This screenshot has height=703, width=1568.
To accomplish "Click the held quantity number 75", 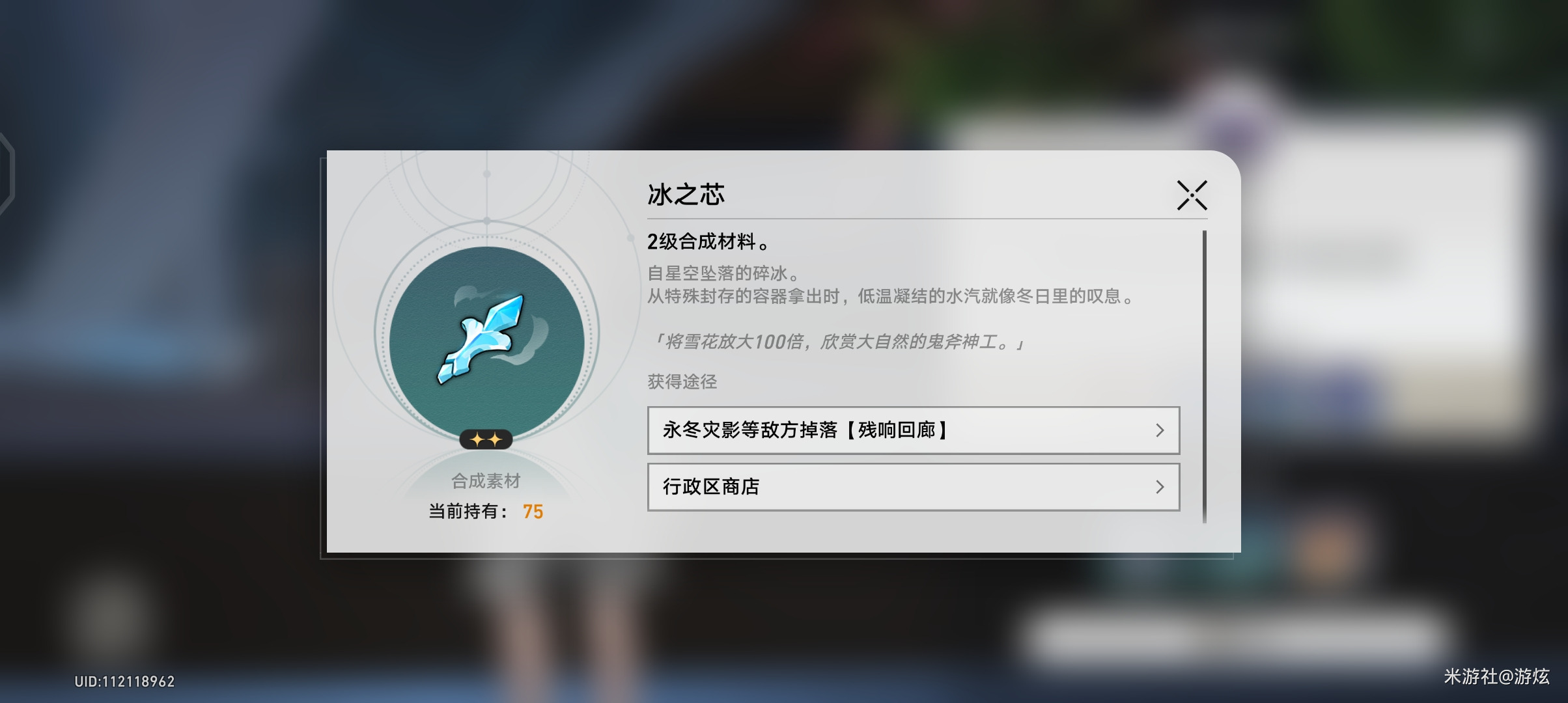I will point(533,512).
